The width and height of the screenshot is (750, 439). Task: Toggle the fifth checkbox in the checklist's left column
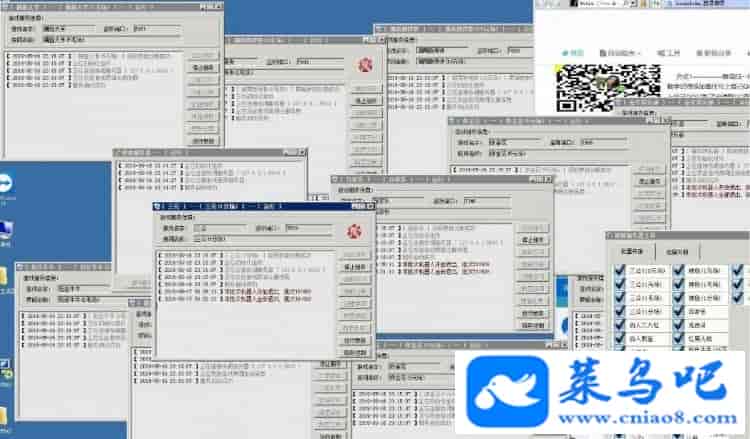(x=620, y=325)
